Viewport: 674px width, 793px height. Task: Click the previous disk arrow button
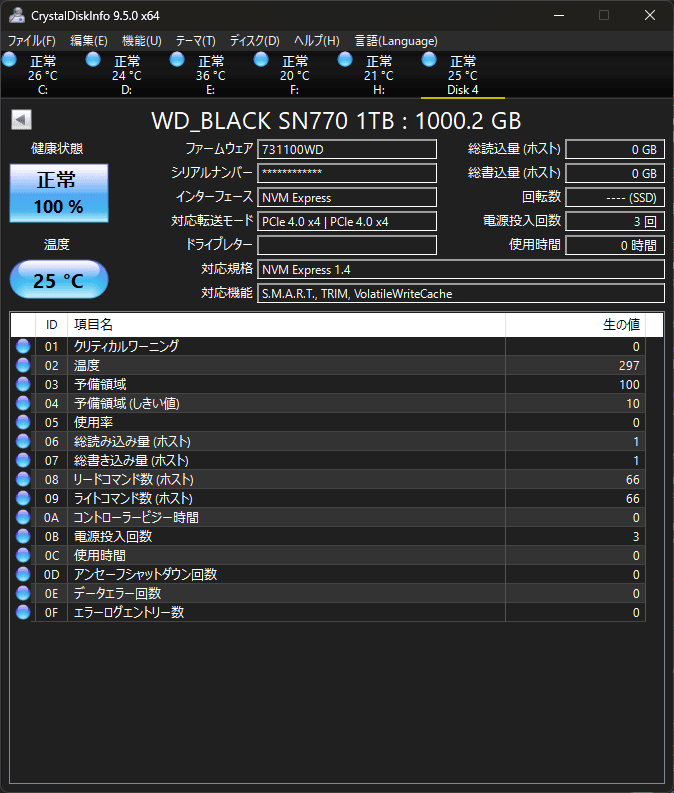point(21,120)
